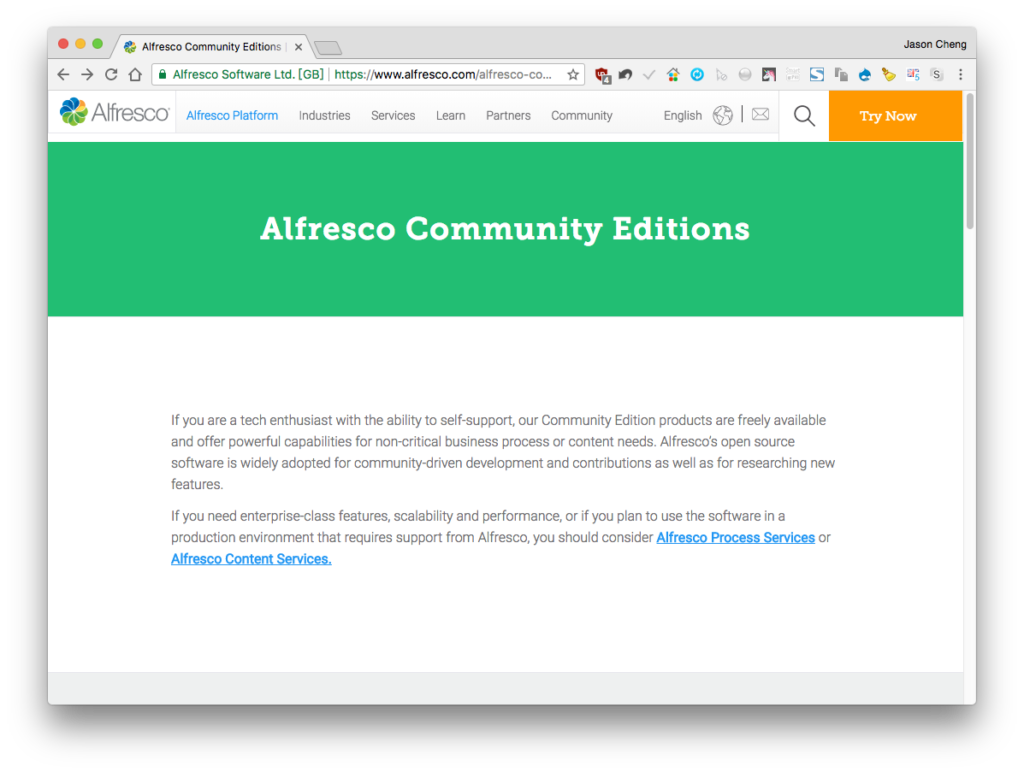Open the blue S-square extension icon
1024x773 pixels.
coord(816,74)
